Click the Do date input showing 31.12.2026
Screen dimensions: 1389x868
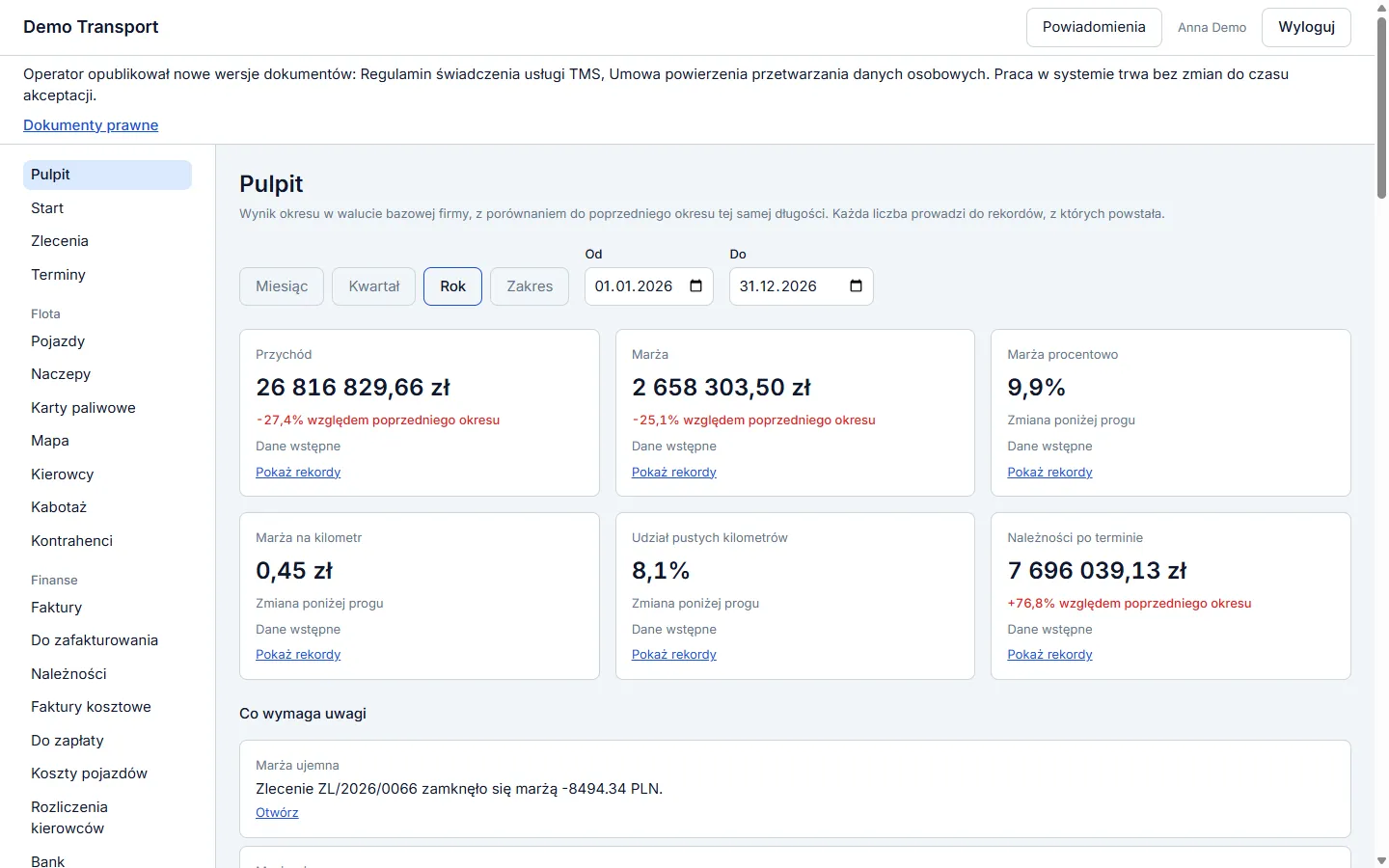tap(802, 286)
